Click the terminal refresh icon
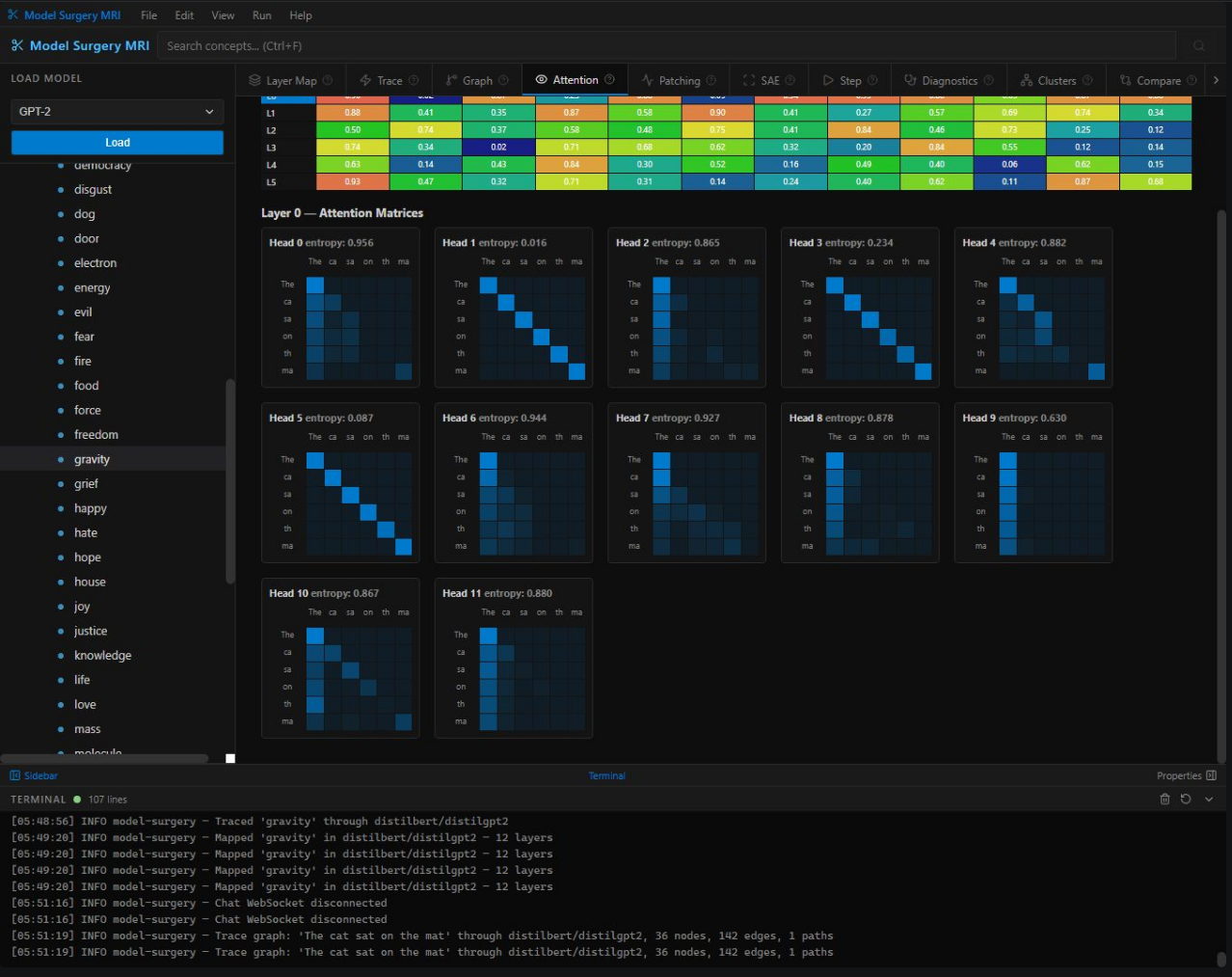This screenshot has width=1232, height=977. [1186, 800]
